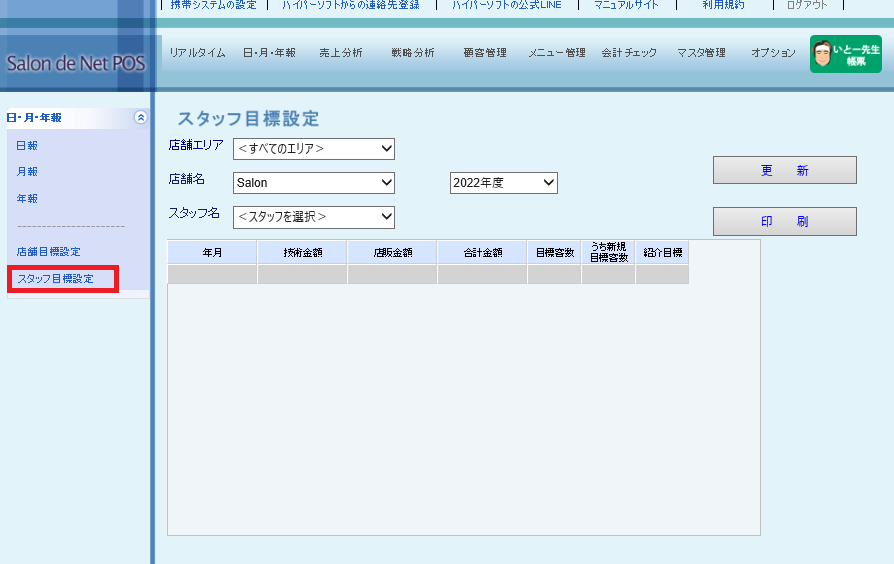
Task: Open the 日報 sidebar link
Action: coord(27,146)
